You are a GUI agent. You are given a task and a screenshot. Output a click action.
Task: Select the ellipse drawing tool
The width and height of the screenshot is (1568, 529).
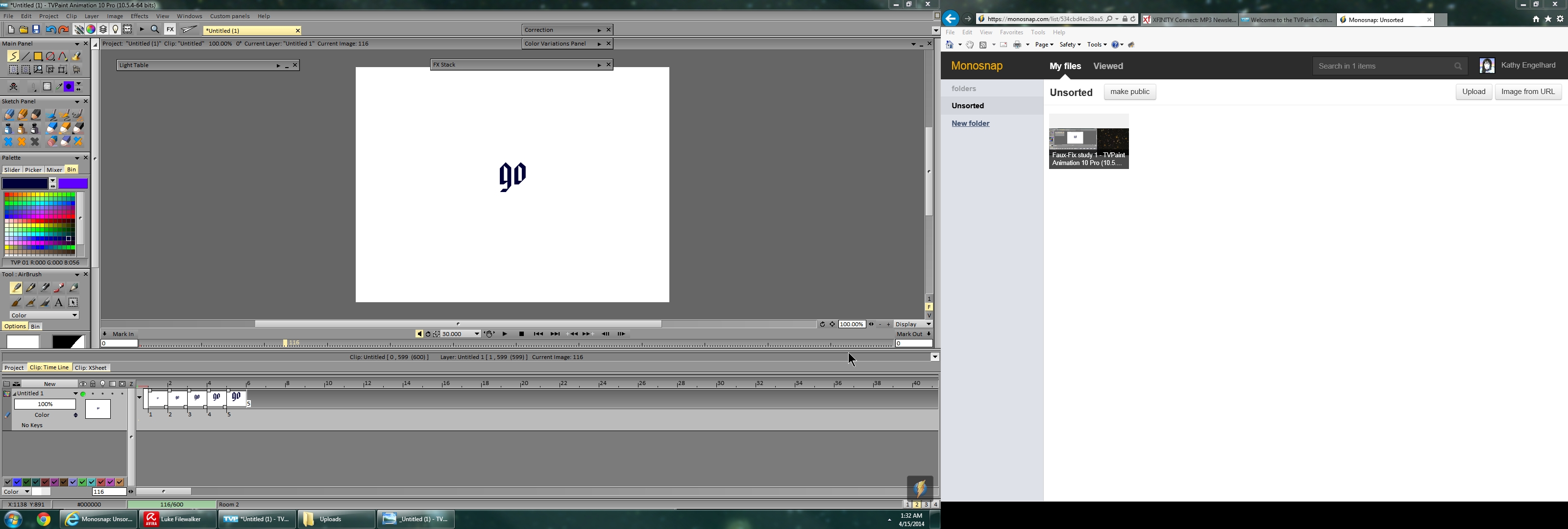click(51, 56)
